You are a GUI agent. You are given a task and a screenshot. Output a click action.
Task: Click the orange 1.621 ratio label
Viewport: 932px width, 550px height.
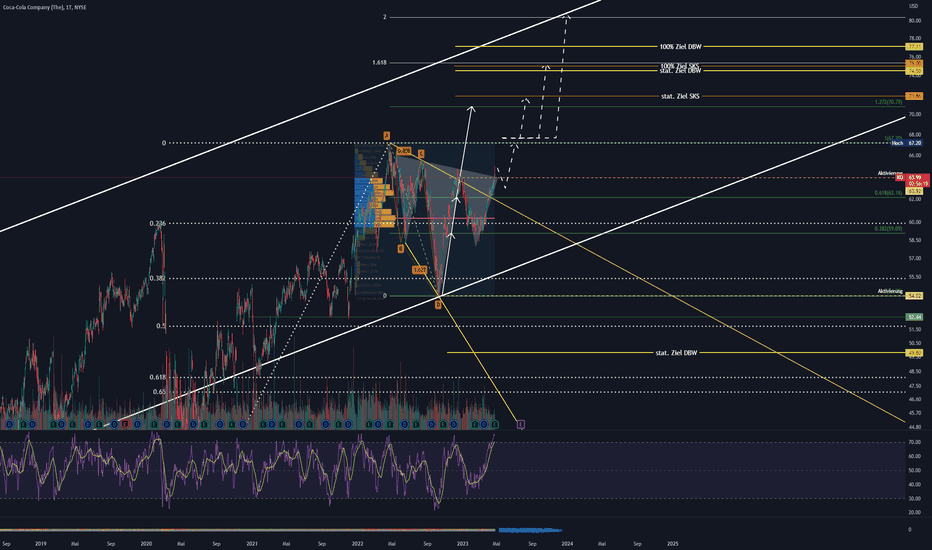point(419,270)
